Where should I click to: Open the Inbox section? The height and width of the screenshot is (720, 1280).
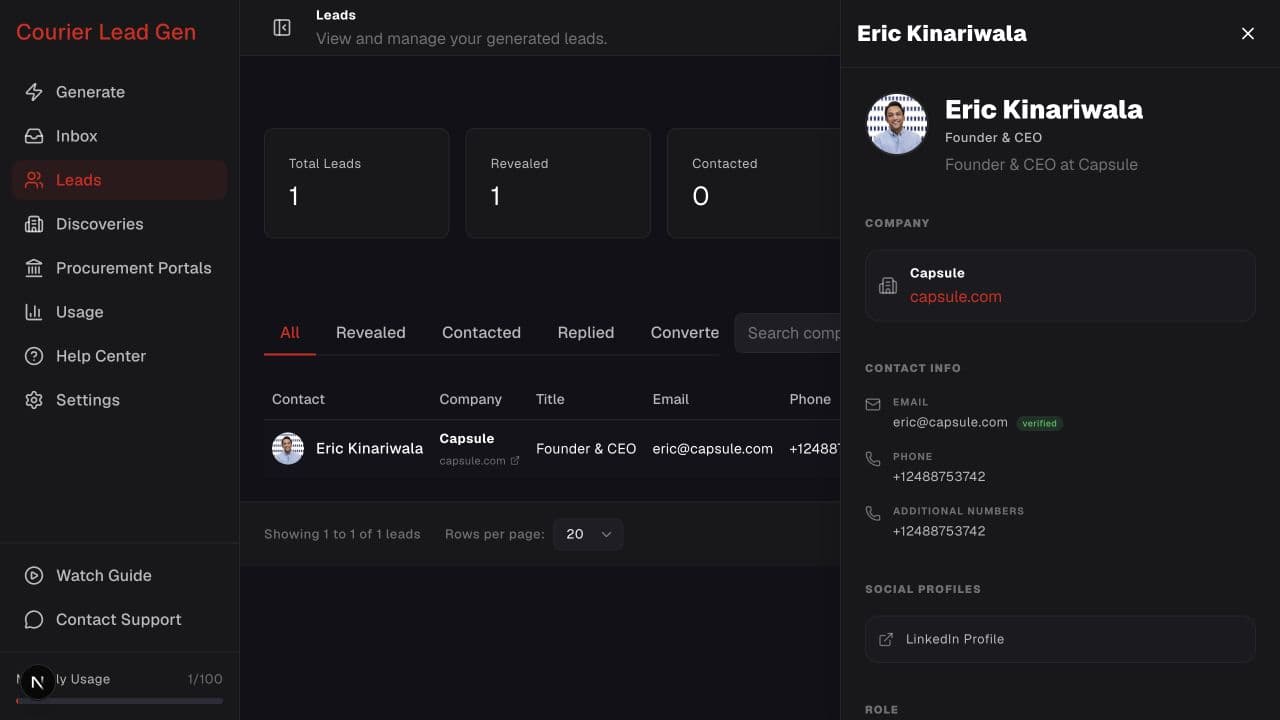click(119, 136)
